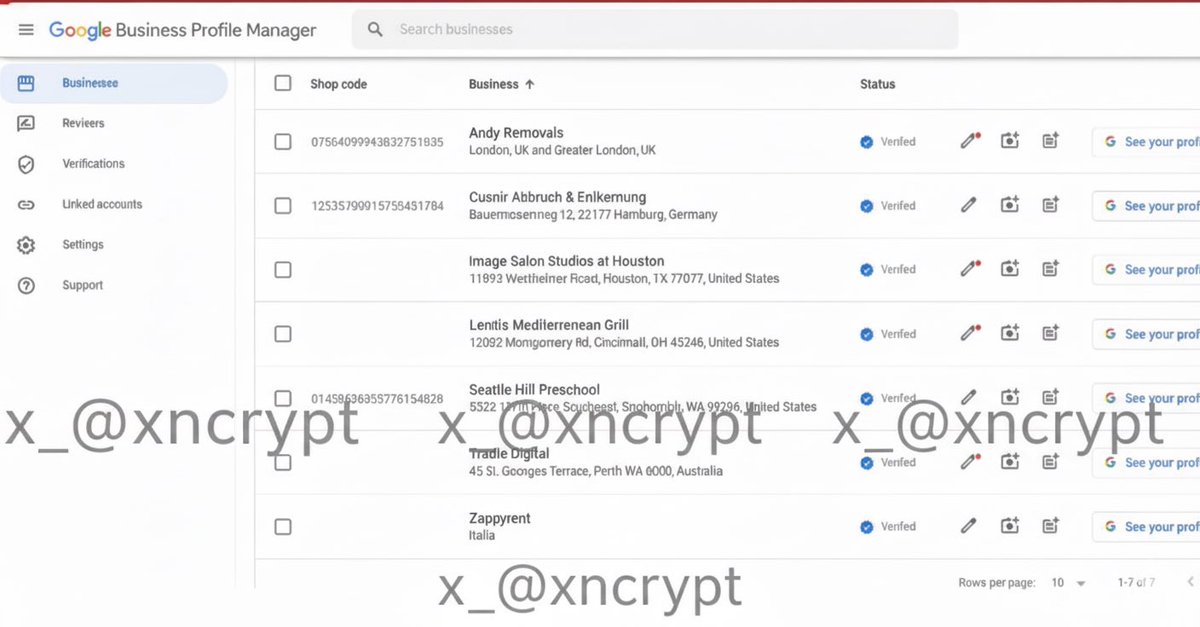Click the Status column header
Screen dimensions: 1200x627
point(877,85)
